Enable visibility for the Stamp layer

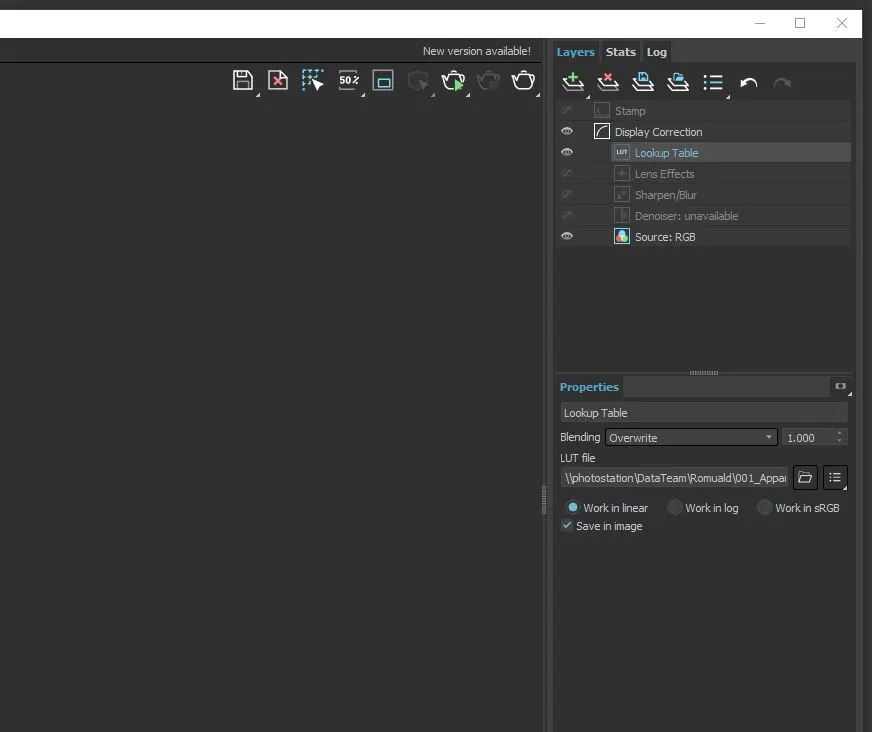click(x=567, y=111)
